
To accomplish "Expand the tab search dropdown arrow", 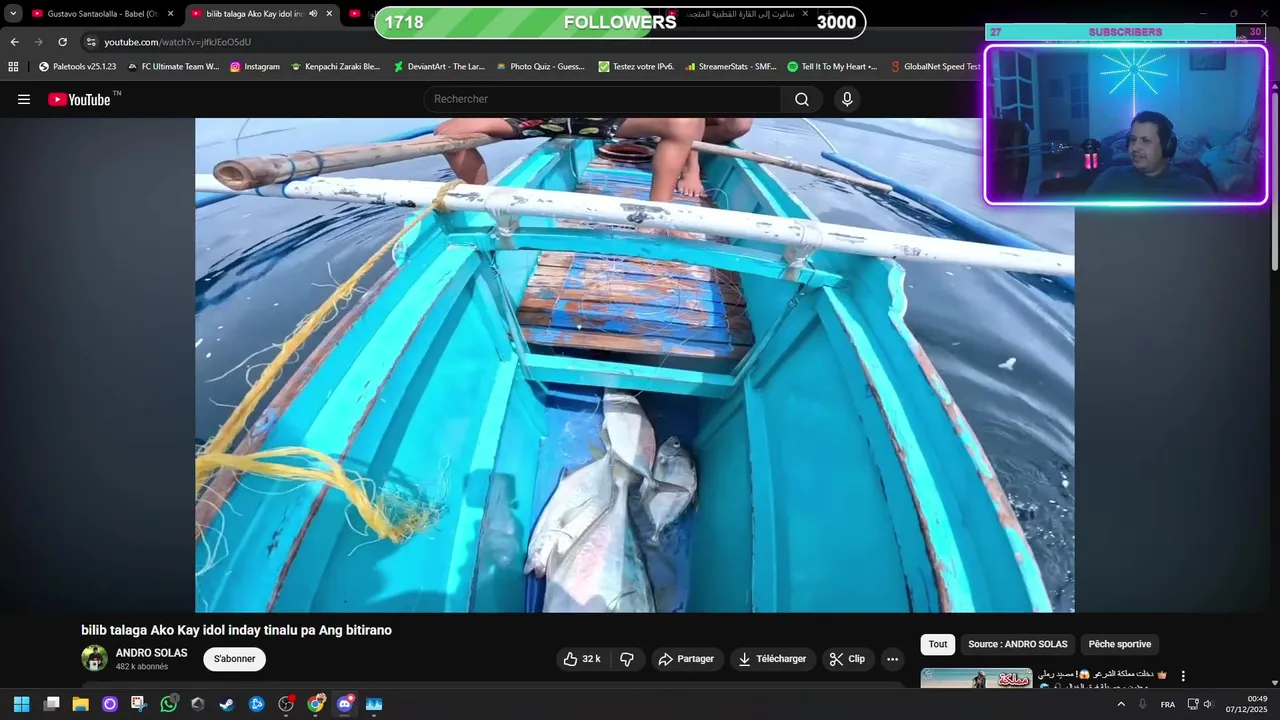I will [x=13, y=14].
